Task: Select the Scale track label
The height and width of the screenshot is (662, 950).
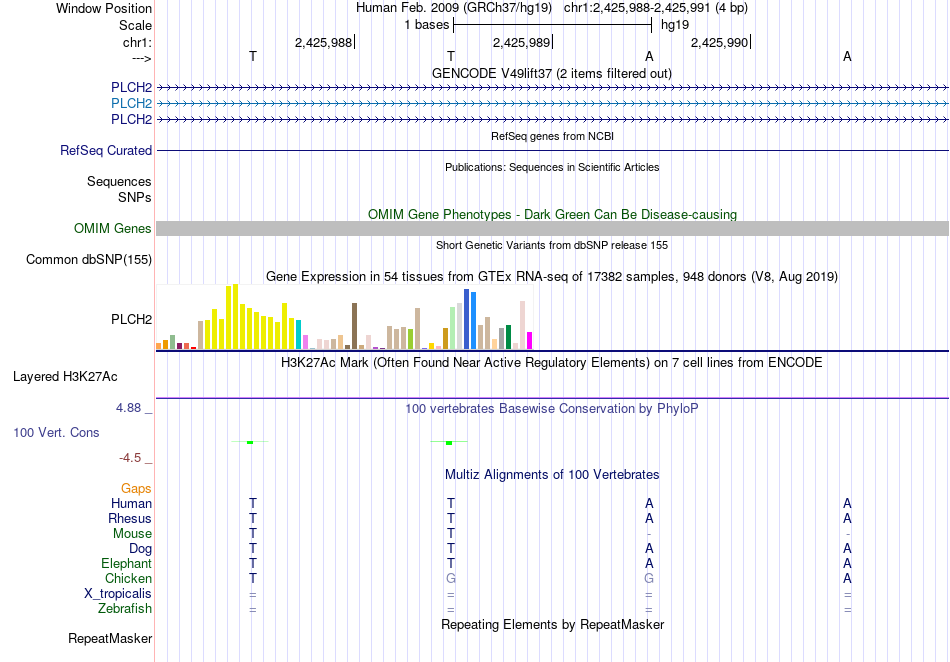Action: tap(135, 25)
